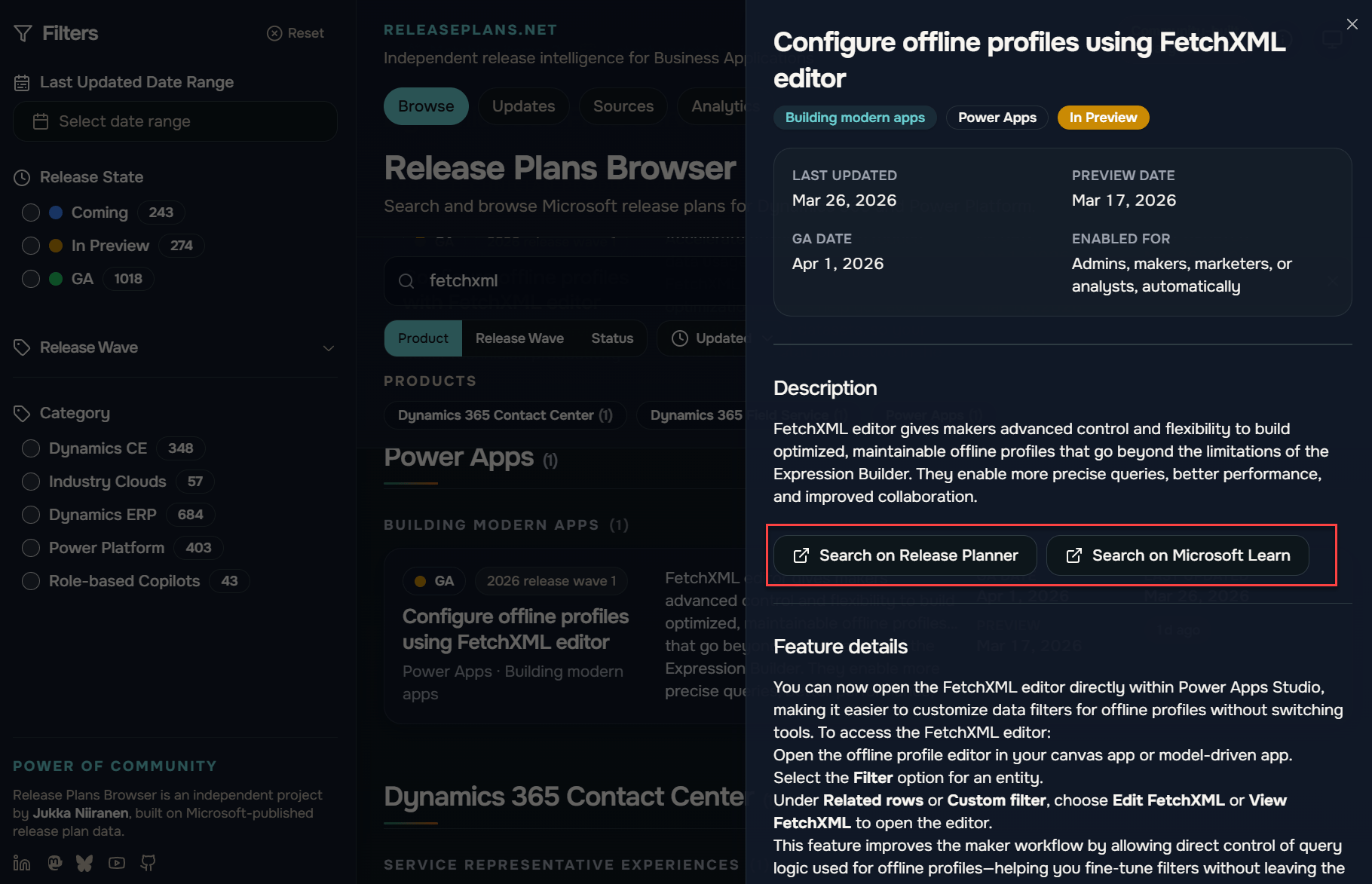This screenshot has width=1372, height=884.
Task: Open the GitHub icon in footer
Action: [148, 863]
